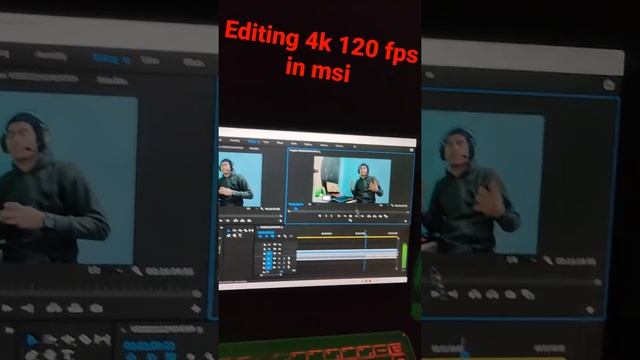Open the Graphics workspace tab
Viewport: 640px width, 360px height.
(x=308, y=144)
